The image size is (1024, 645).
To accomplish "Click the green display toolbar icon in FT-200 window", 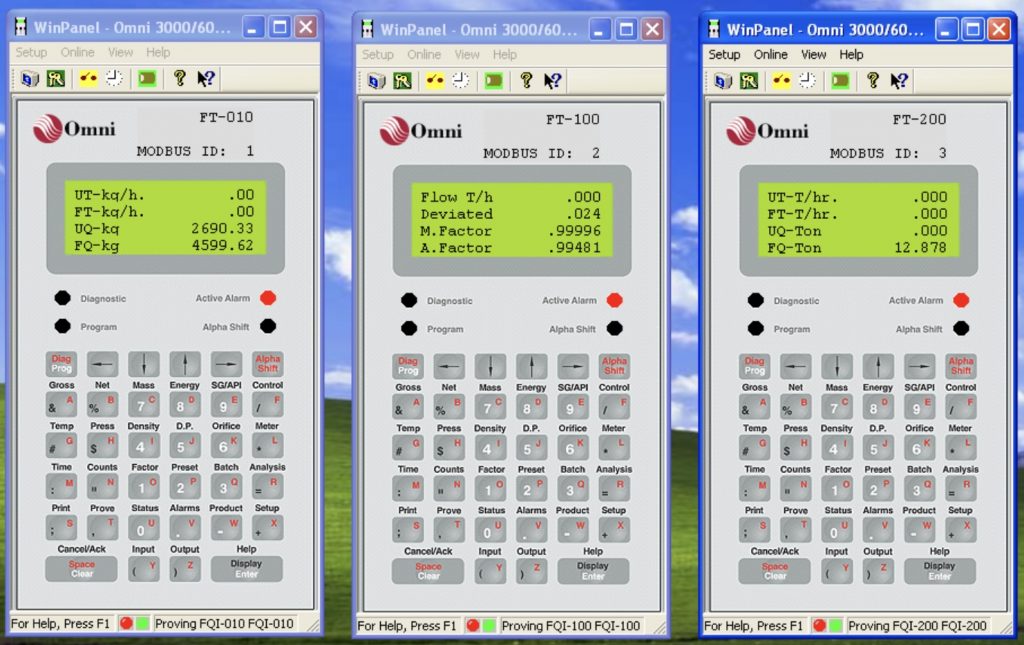I will click(x=840, y=81).
